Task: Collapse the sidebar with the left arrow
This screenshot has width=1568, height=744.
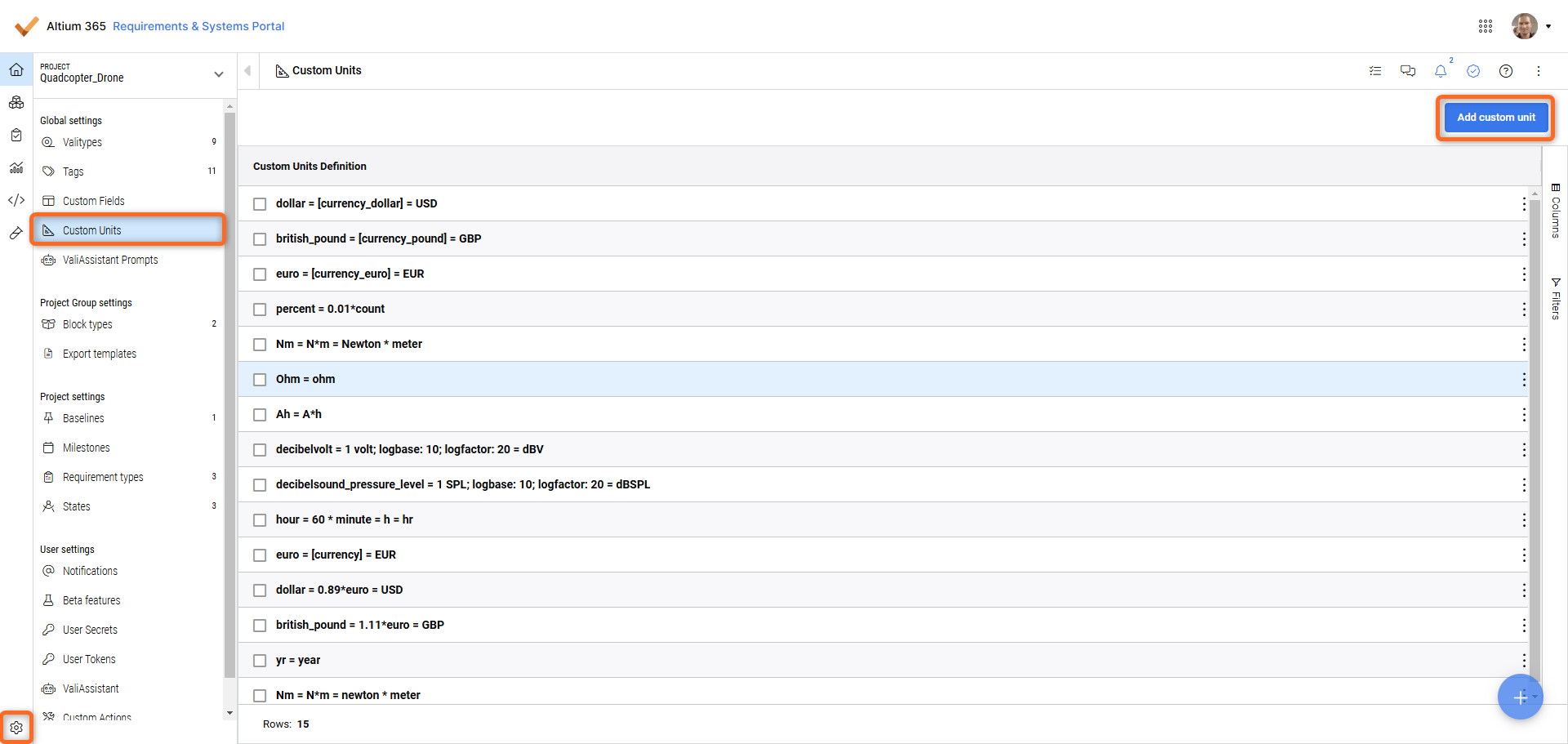Action: [247, 71]
